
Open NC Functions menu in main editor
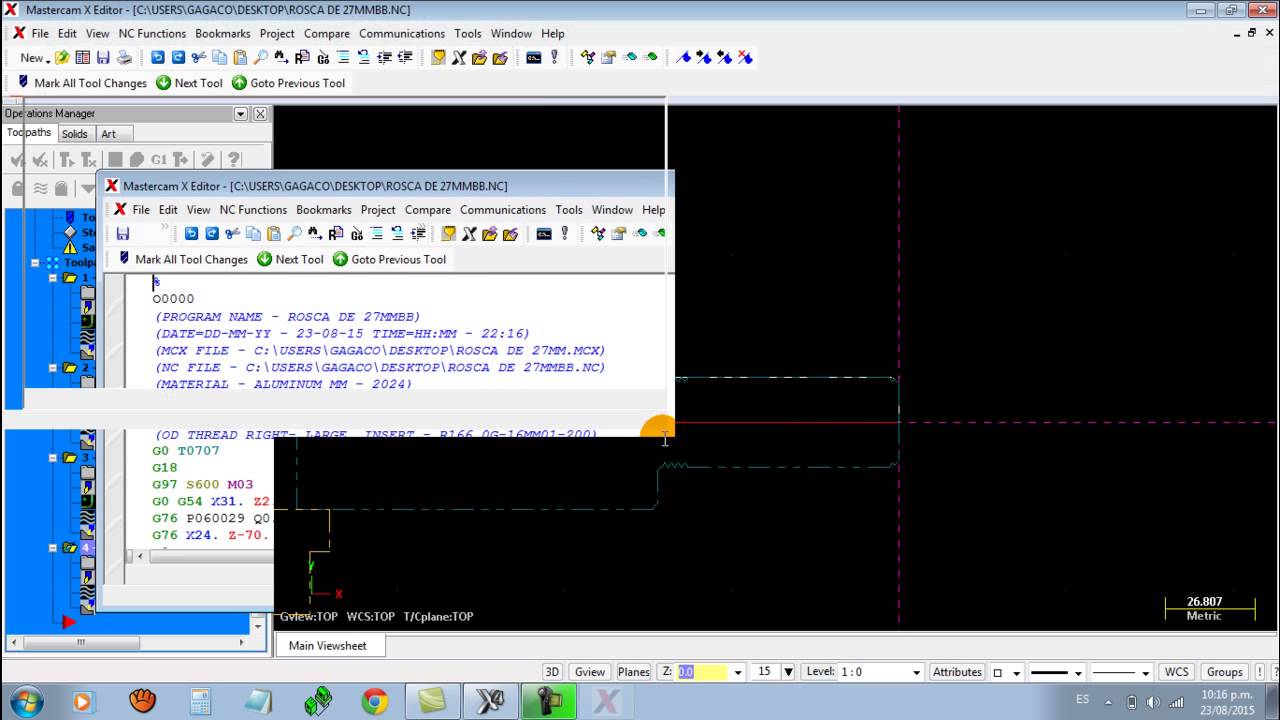pyautogui.click(x=152, y=33)
